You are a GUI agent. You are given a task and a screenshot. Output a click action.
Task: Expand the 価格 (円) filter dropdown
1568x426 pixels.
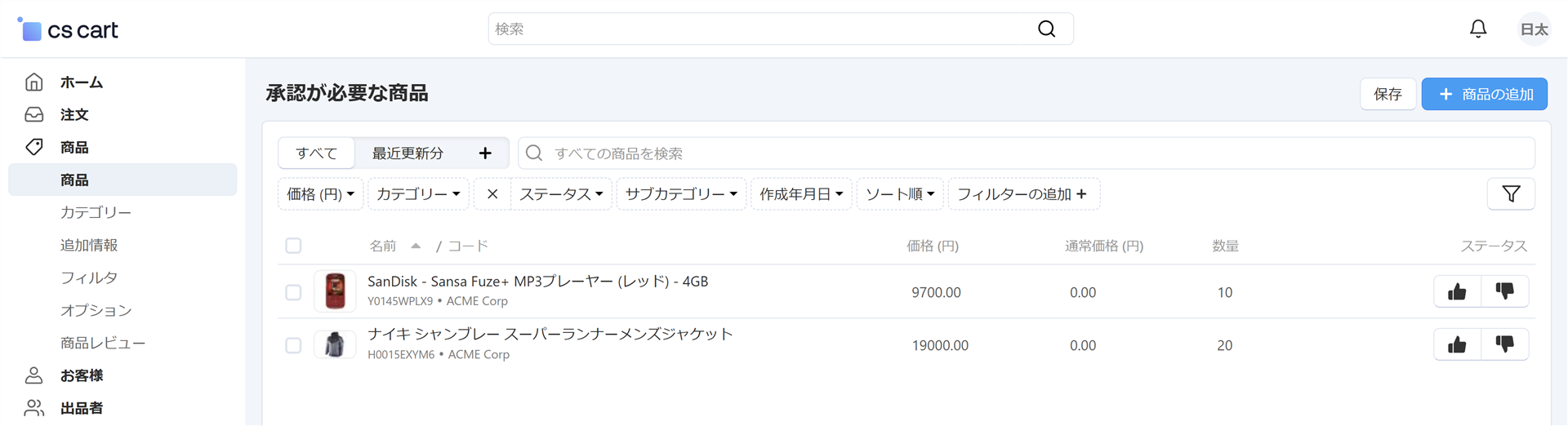320,194
